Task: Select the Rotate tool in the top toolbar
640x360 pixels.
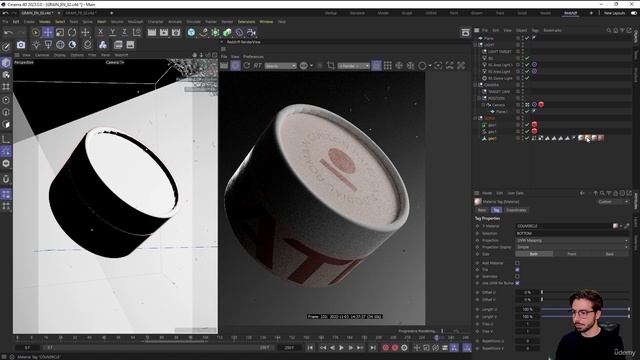Action: [72, 32]
